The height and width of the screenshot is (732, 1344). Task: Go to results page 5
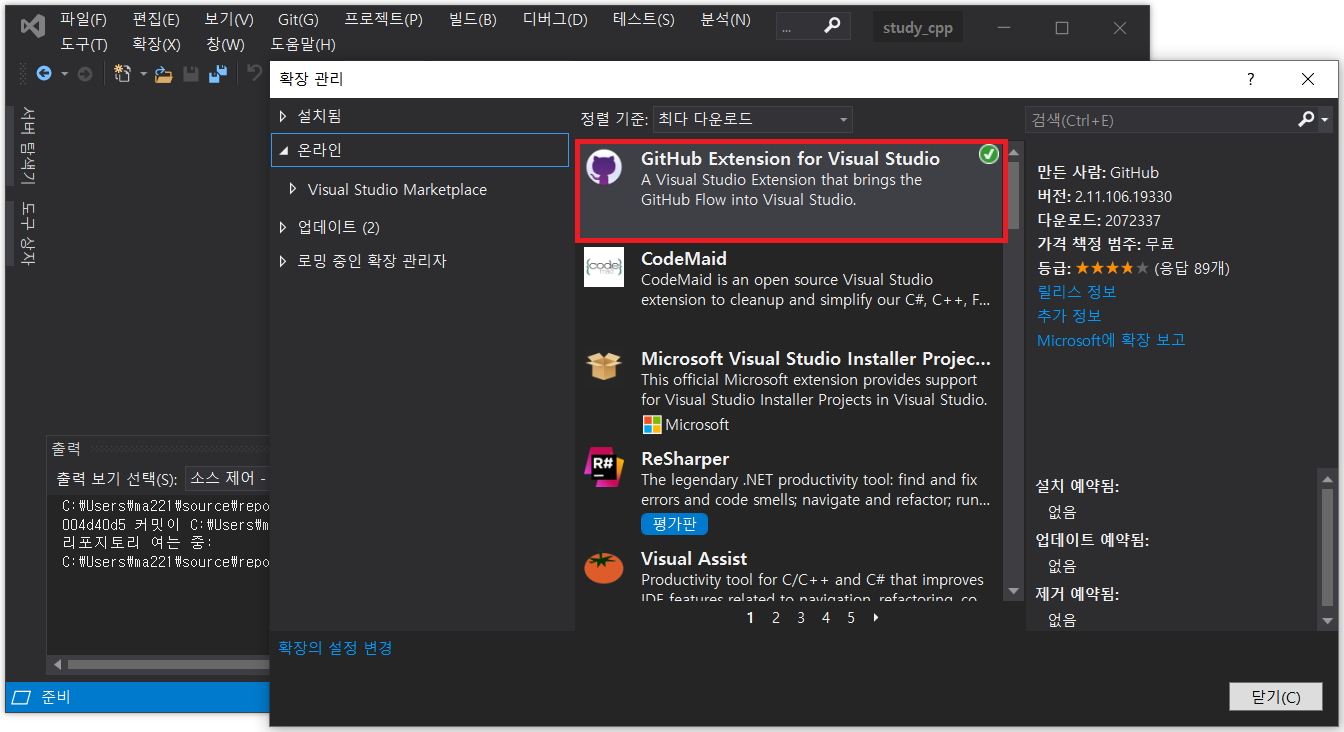pyautogui.click(x=851, y=618)
